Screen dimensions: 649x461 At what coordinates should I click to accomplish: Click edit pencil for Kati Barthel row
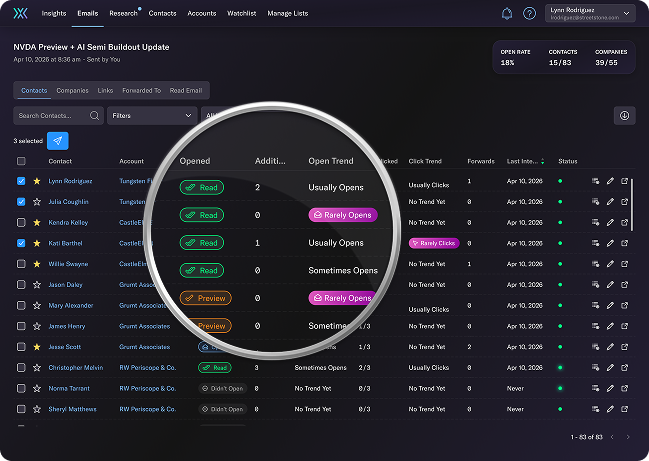pyautogui.click(x=610, y=243)
